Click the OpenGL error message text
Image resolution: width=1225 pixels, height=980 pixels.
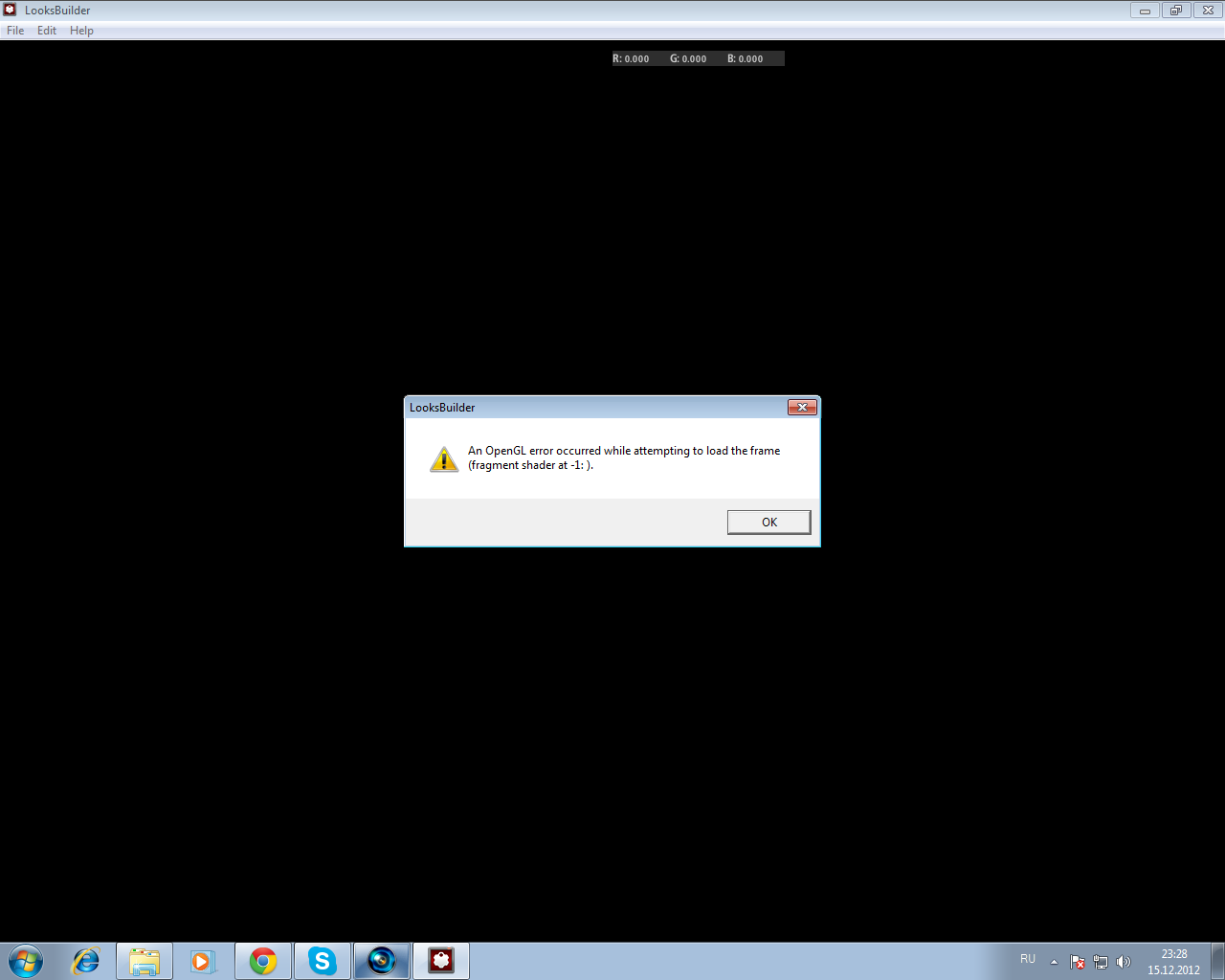click(624, 457)
